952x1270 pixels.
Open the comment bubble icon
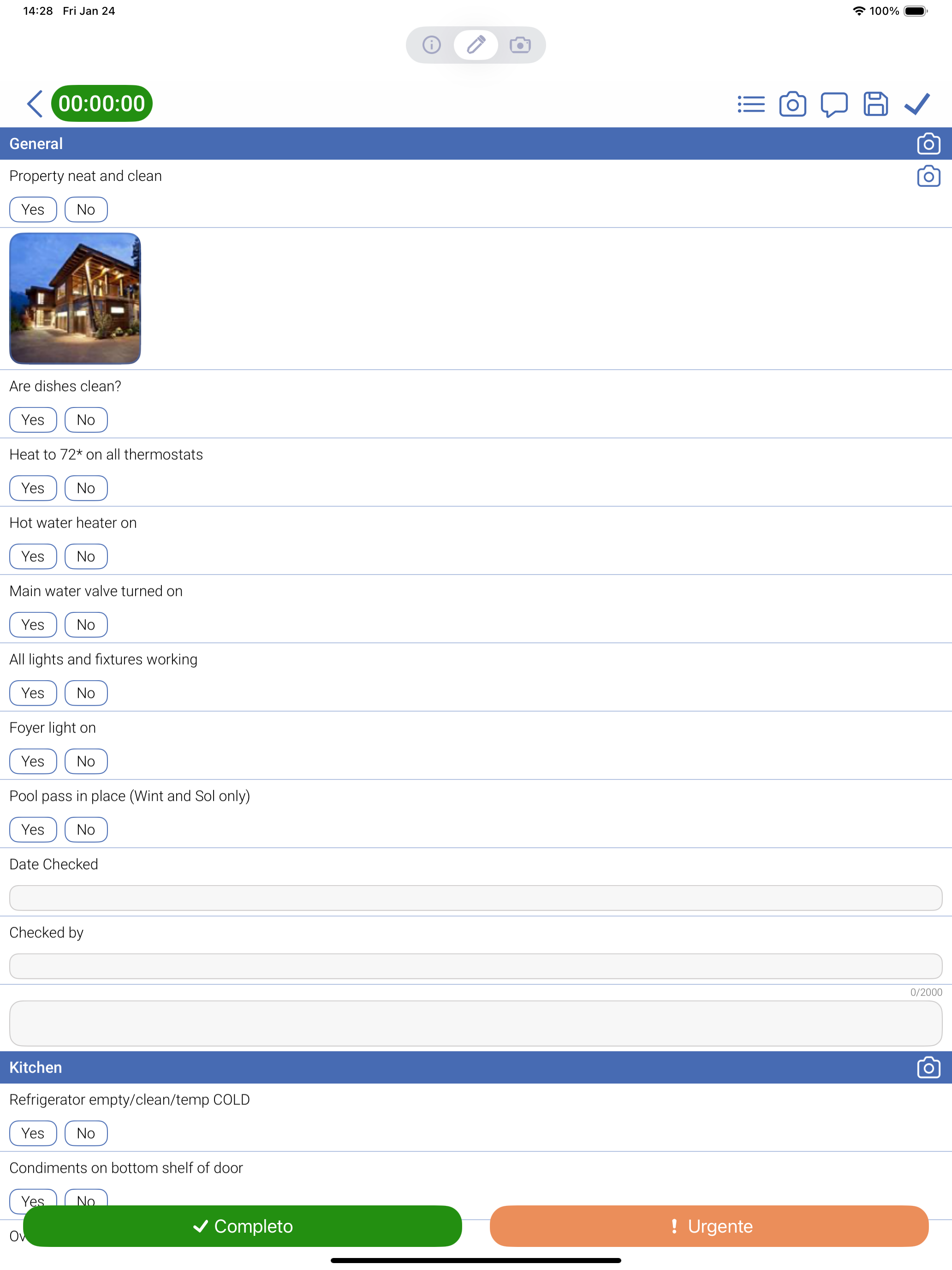pos(834,104)
